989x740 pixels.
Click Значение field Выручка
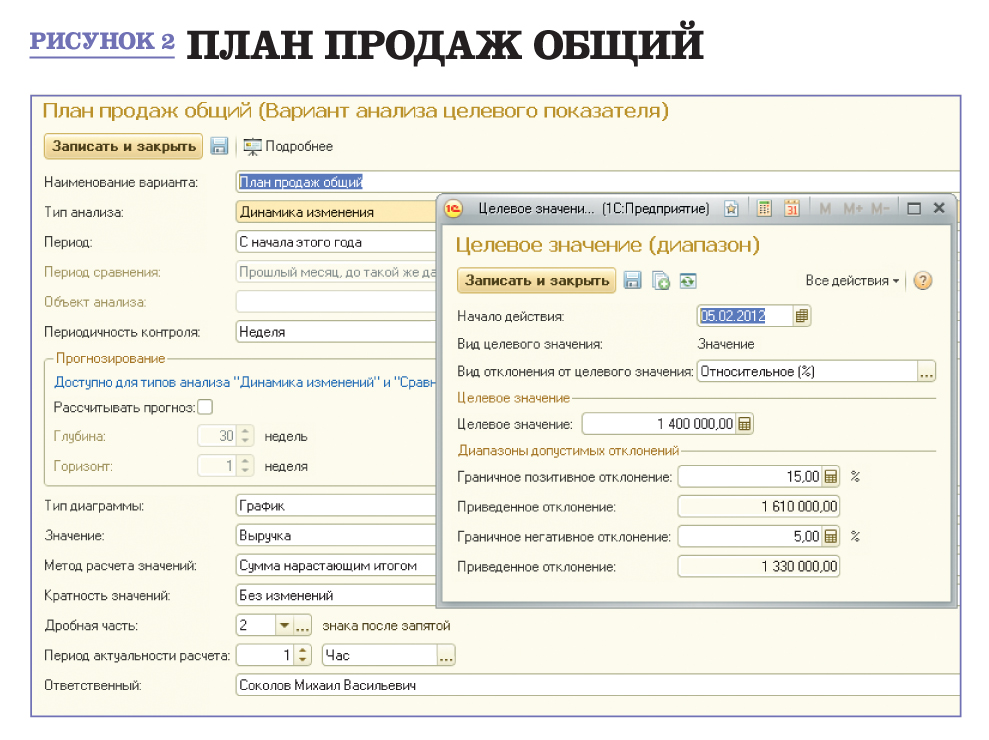(337, 536)
